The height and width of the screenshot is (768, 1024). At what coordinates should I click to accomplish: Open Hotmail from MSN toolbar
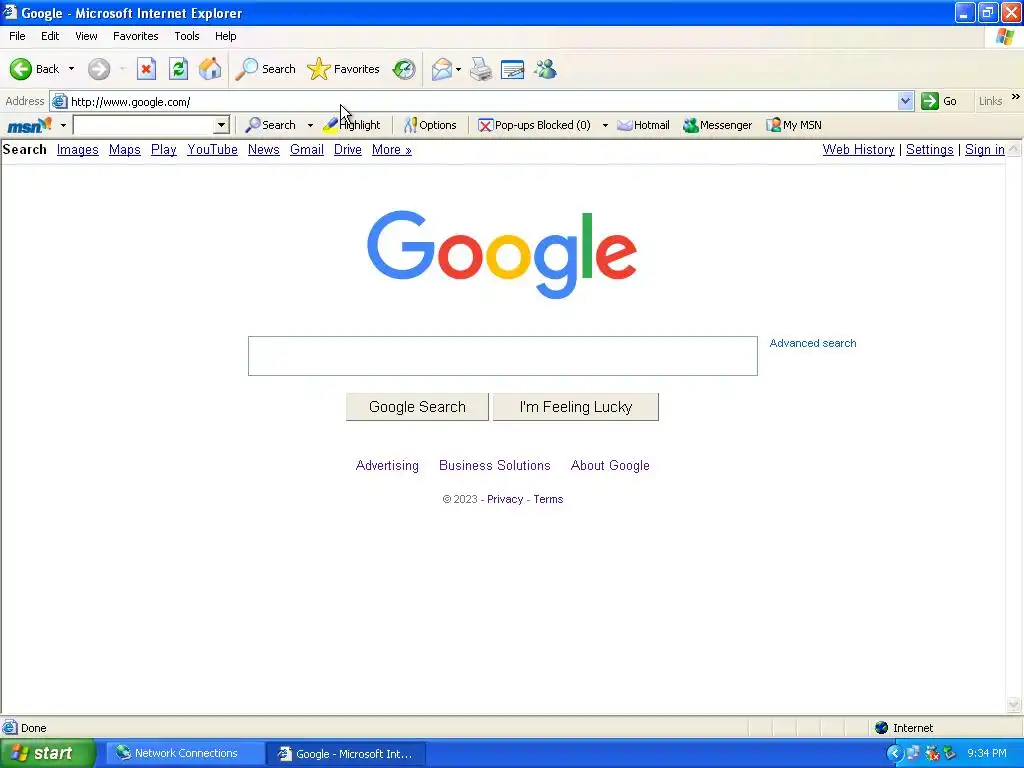tap(643, 125)
